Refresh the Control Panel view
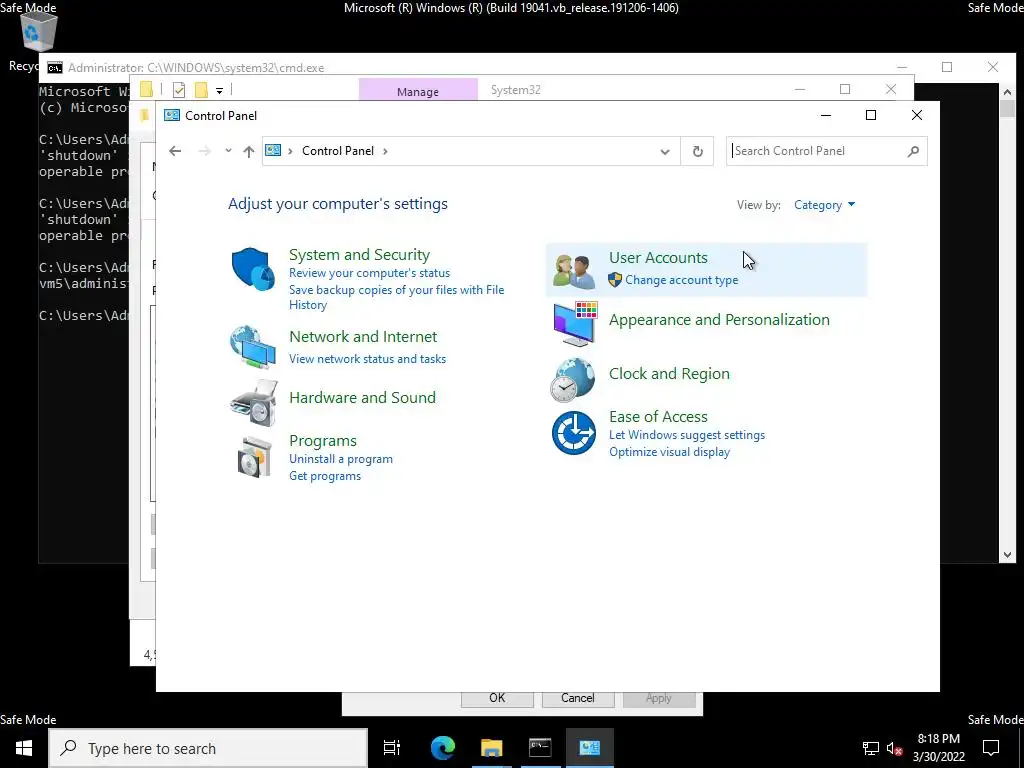The image size is (1024, 768). (x=697, y=151)
